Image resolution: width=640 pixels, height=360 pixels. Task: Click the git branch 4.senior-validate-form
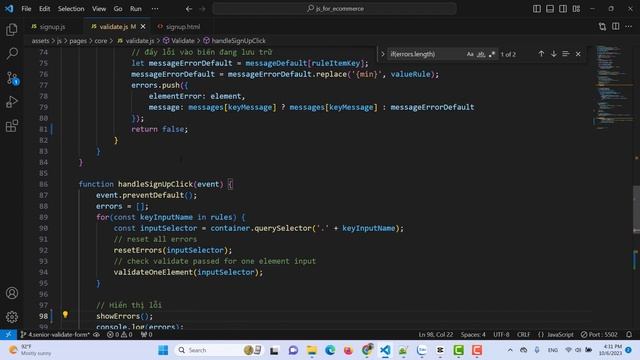55,334
